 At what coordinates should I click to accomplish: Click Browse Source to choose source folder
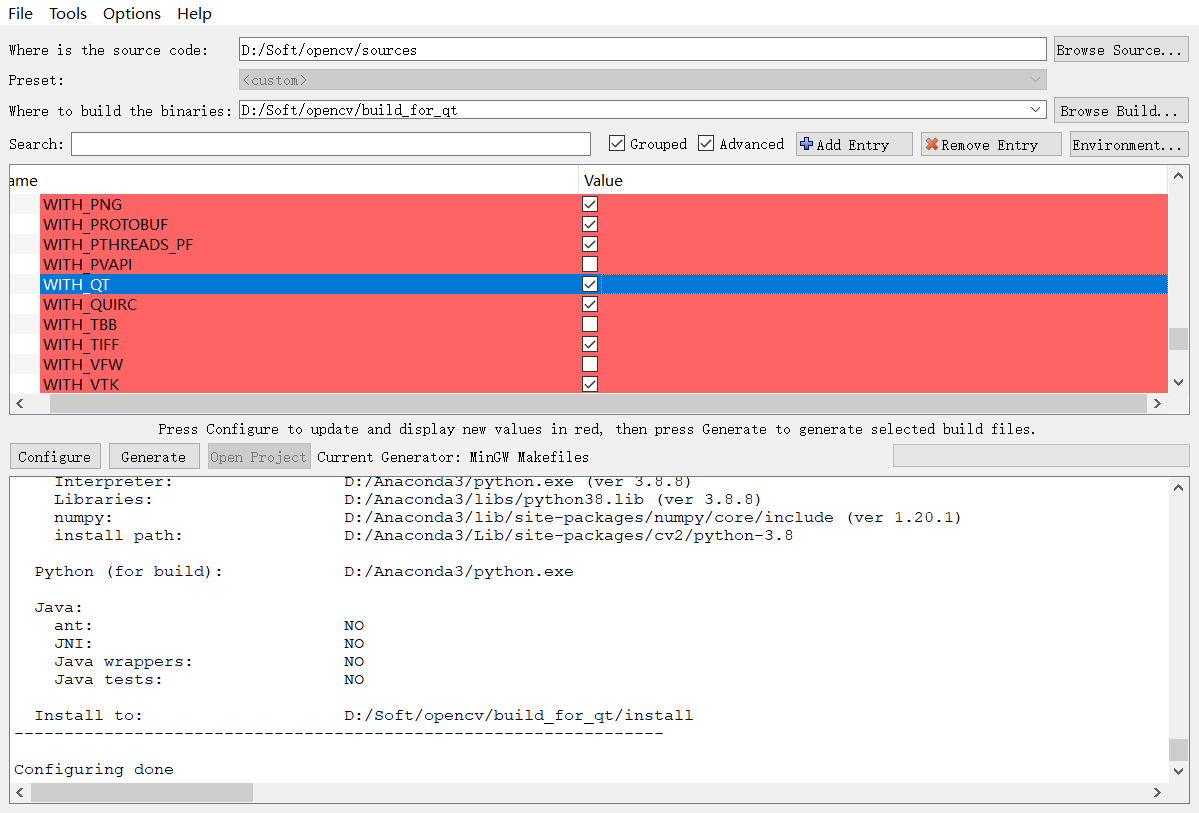1120,49
